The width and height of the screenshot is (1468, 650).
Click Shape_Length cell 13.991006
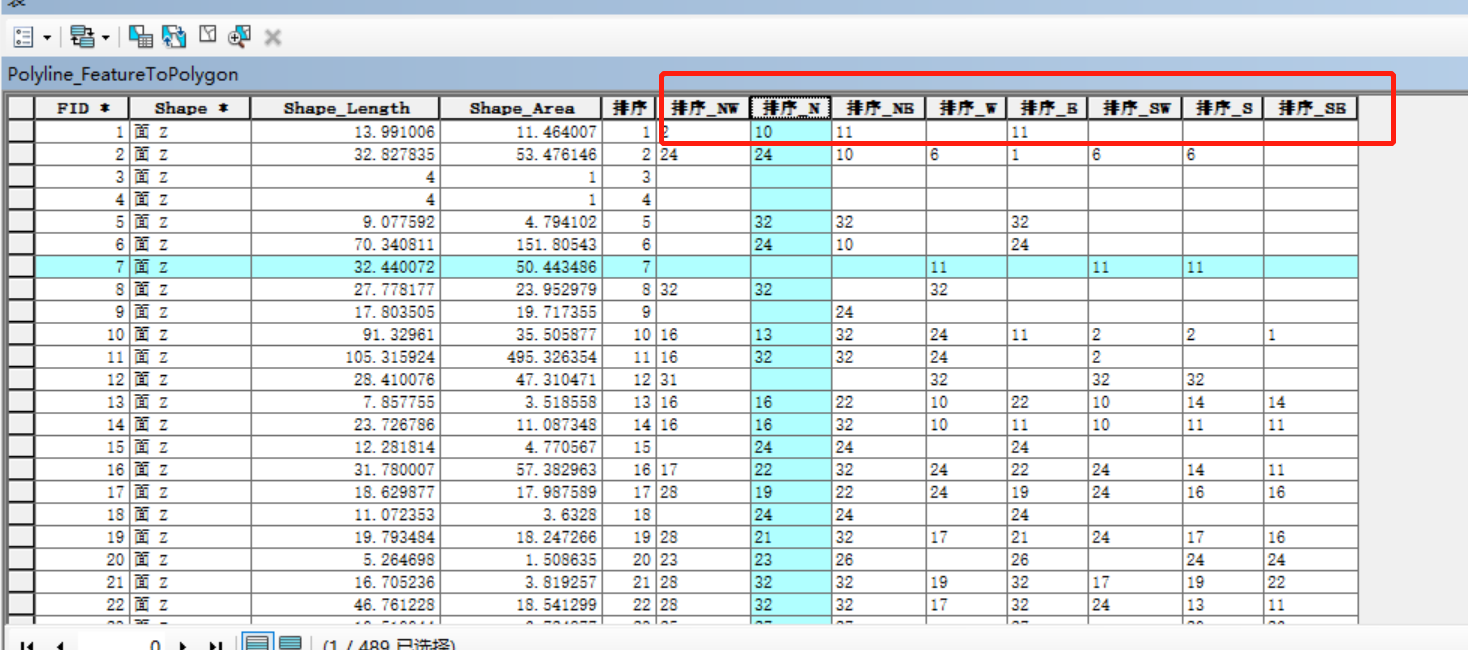tap(346, 132)
